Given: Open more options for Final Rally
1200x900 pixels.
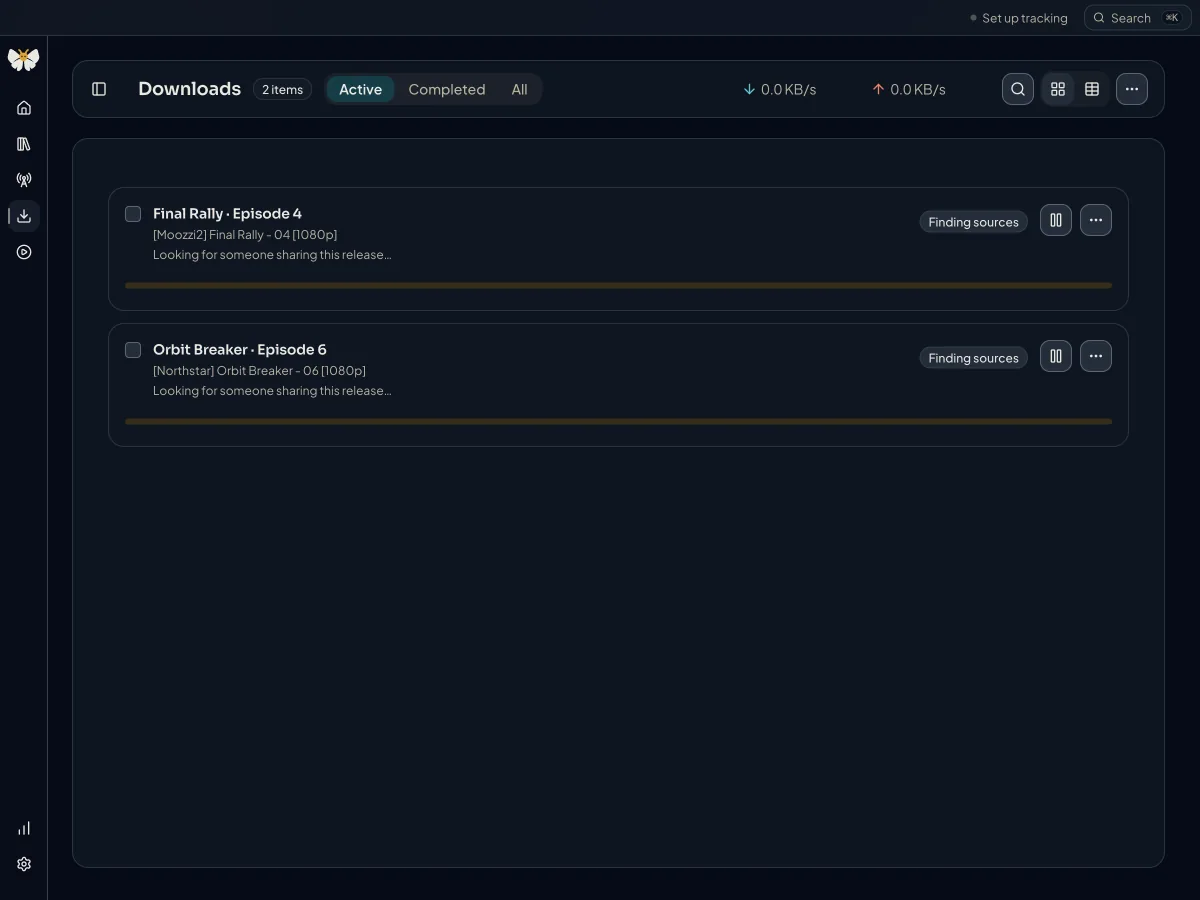Looking at the screenshot, I should tap(1096, 220).
